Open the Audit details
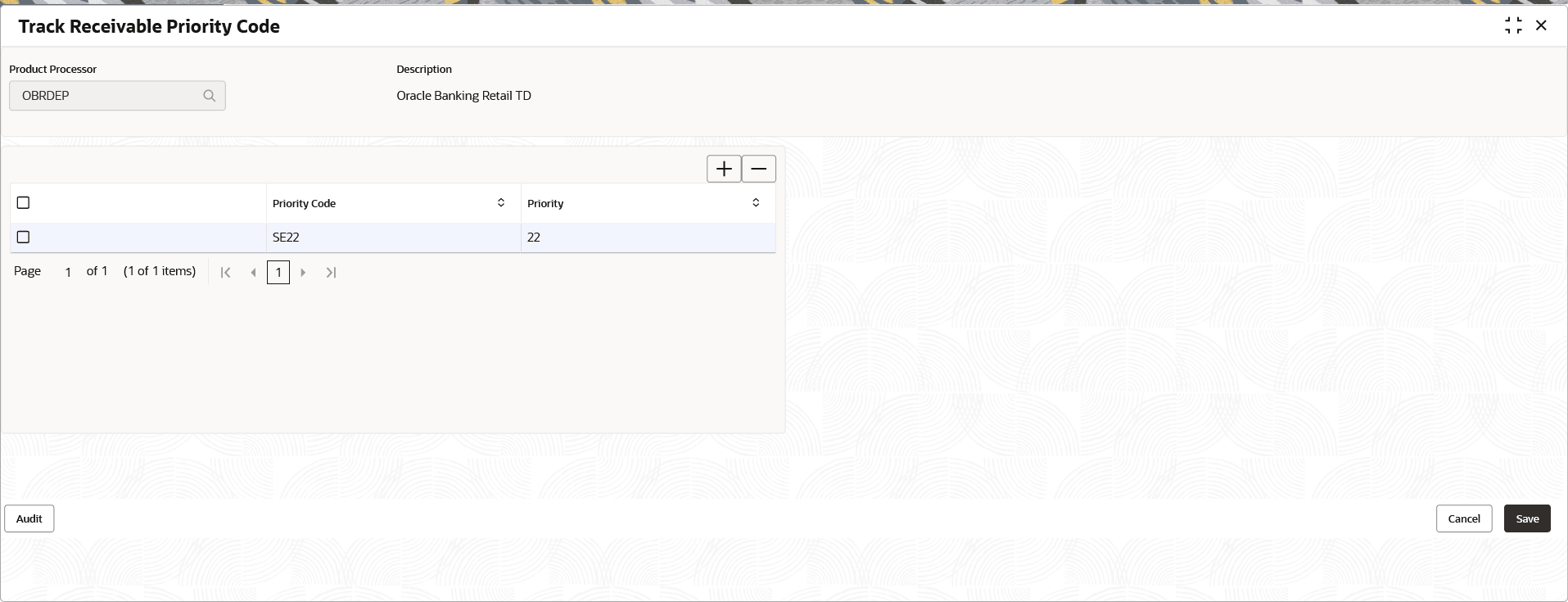This screenshot has width=1568, height=602. tap(29, 518)
